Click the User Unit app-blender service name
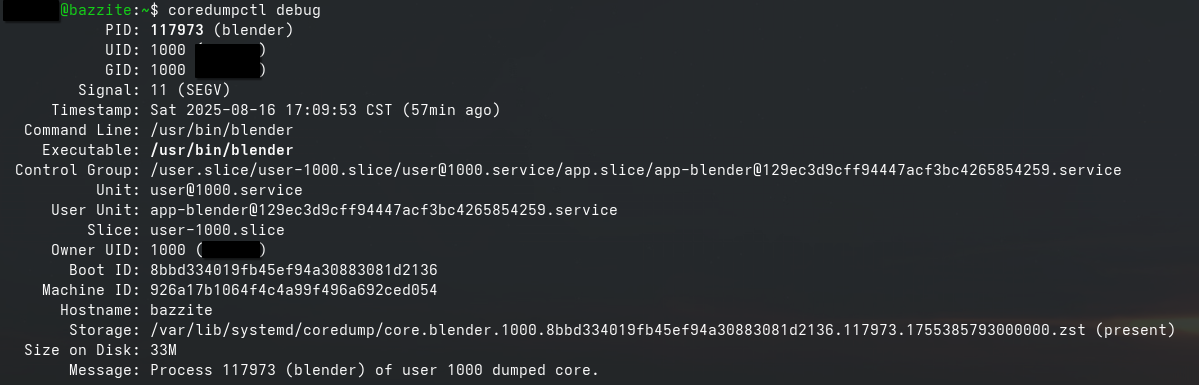Image resolution: width=1199 pixels, height=385 pixels. [x=384, y=210]
